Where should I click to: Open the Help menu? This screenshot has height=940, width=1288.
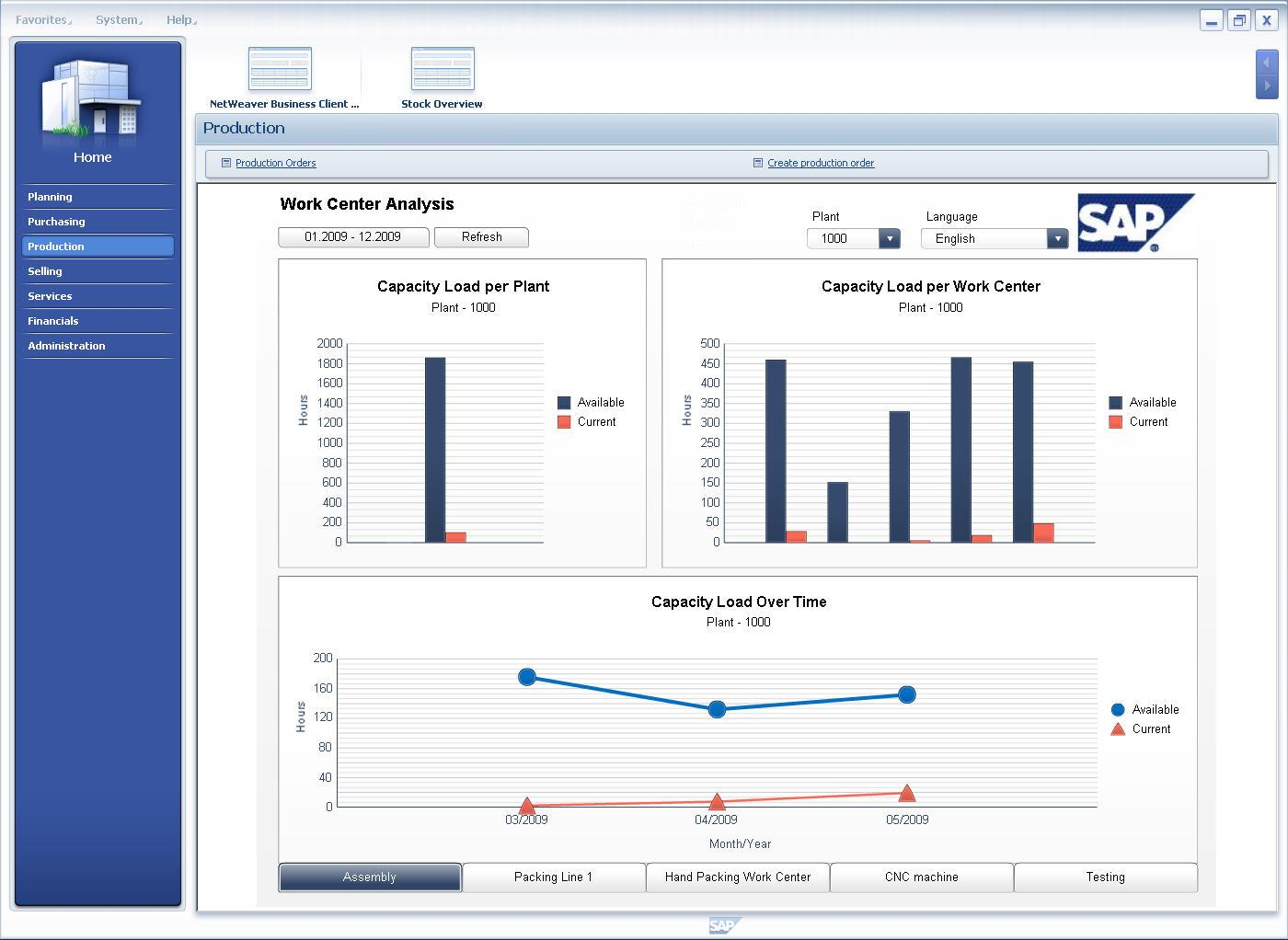click(180, 19)
